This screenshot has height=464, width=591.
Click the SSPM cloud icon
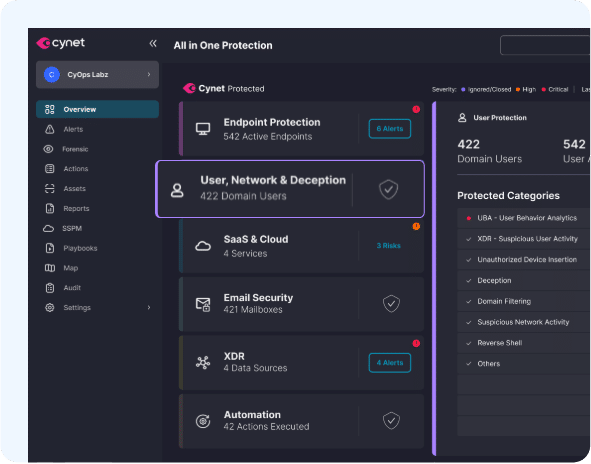tap(48, 228)
